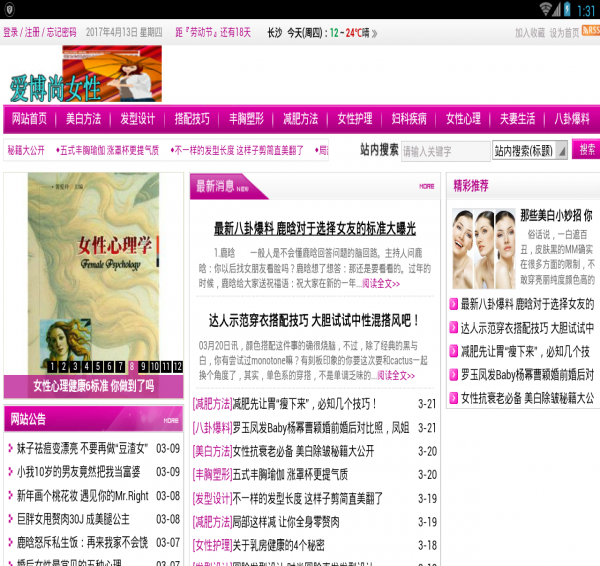
Task: Click the 登录 link
Action: [11, 32]
